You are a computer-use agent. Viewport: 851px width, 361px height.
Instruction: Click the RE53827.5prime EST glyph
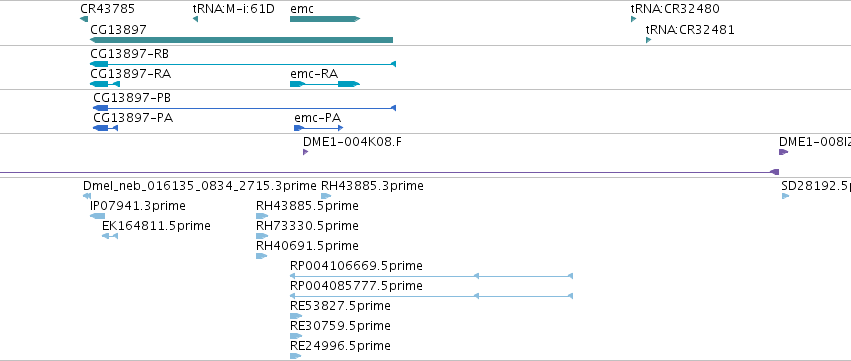pyautogui.click(x=296, y=316)
